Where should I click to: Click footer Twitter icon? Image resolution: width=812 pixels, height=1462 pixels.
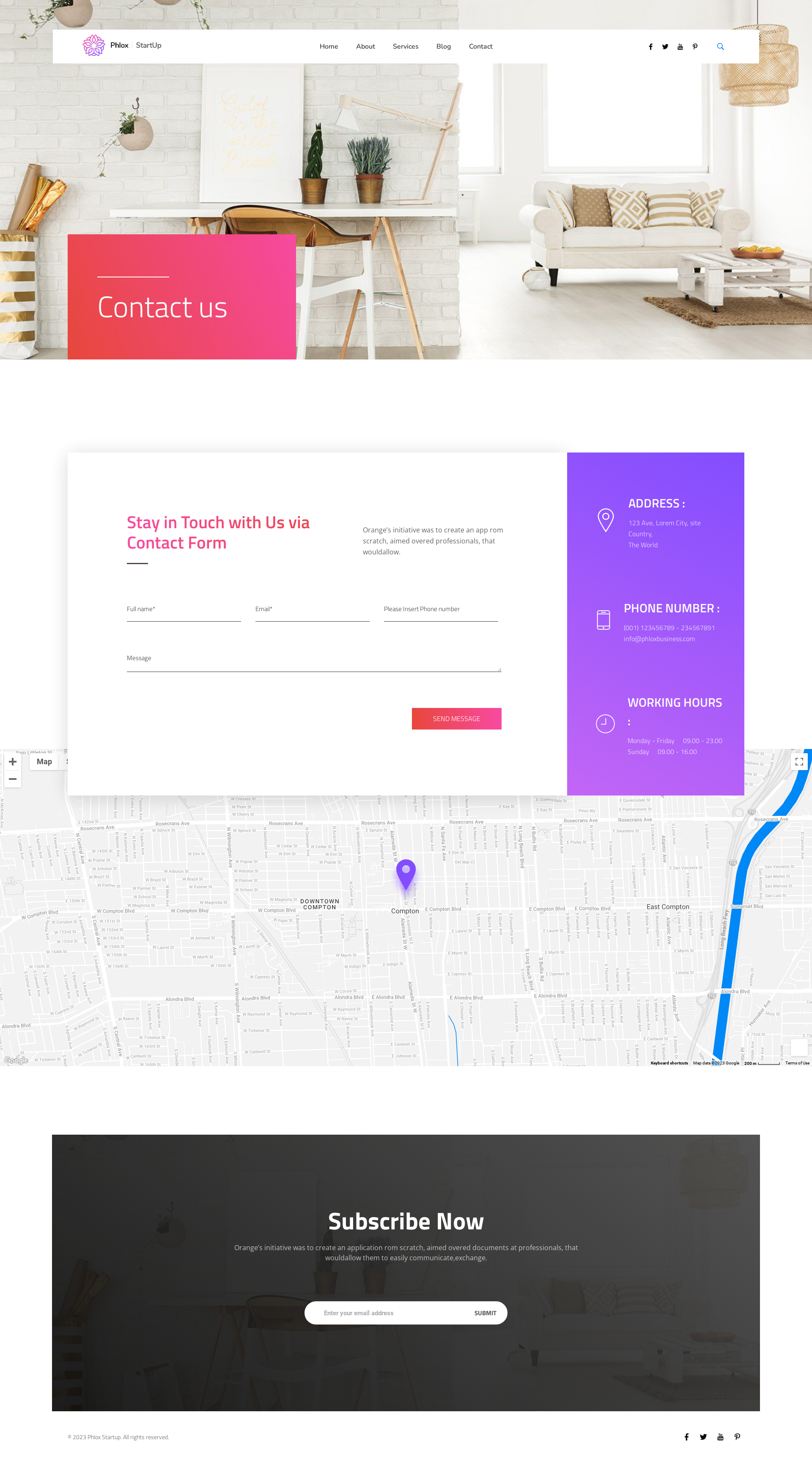[703, 1437]
